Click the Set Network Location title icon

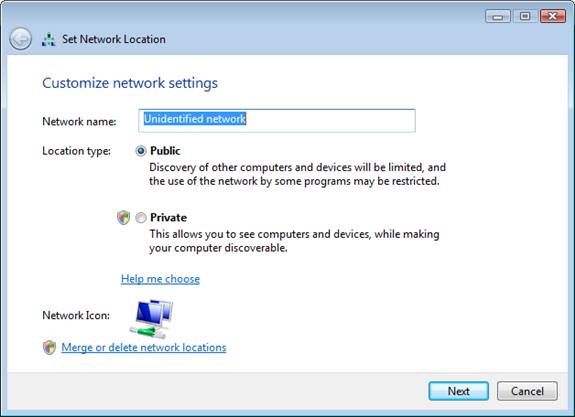[48, 40]
